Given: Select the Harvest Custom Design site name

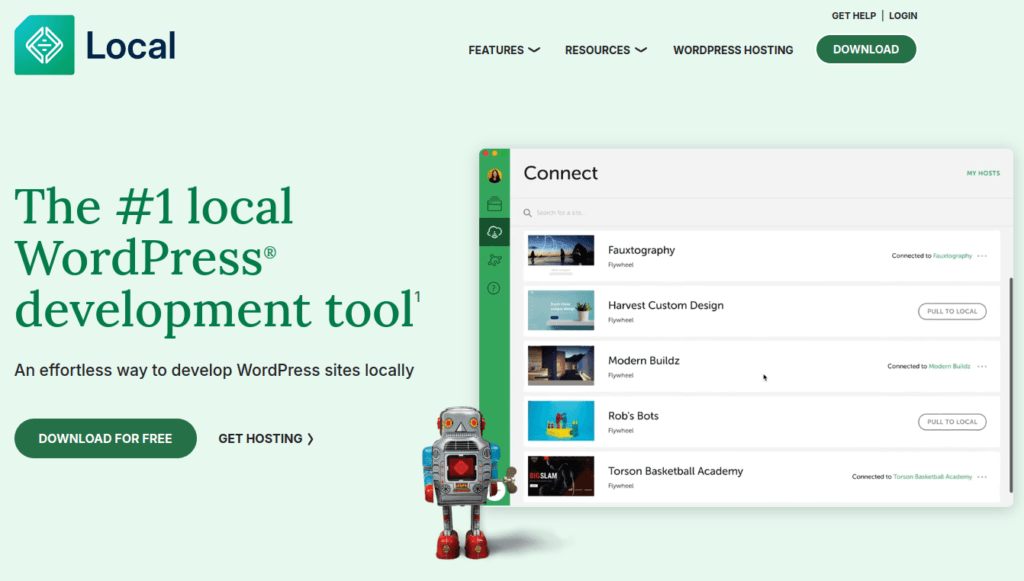Looking at the screenshot, I should [x=665, y=306].
